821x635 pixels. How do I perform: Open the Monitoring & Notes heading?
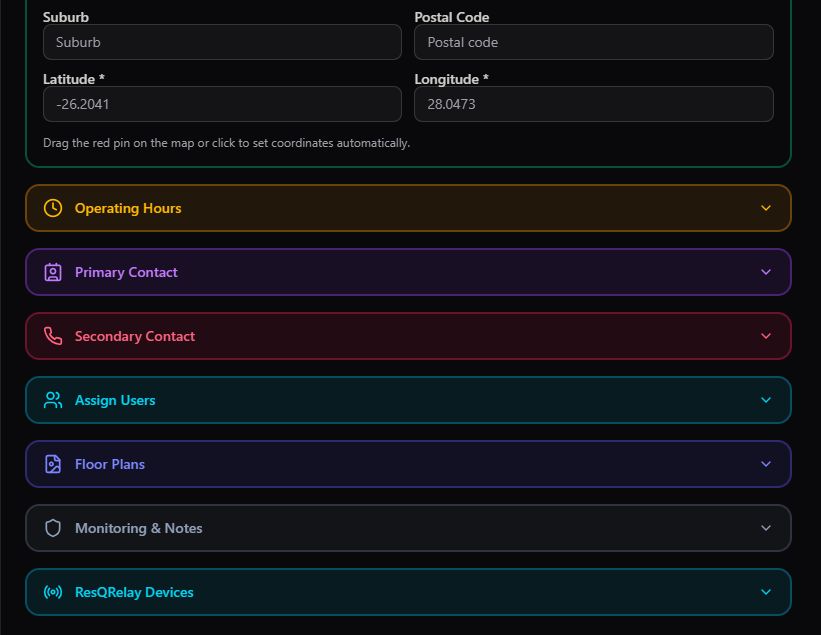click(x=139, y=528)
